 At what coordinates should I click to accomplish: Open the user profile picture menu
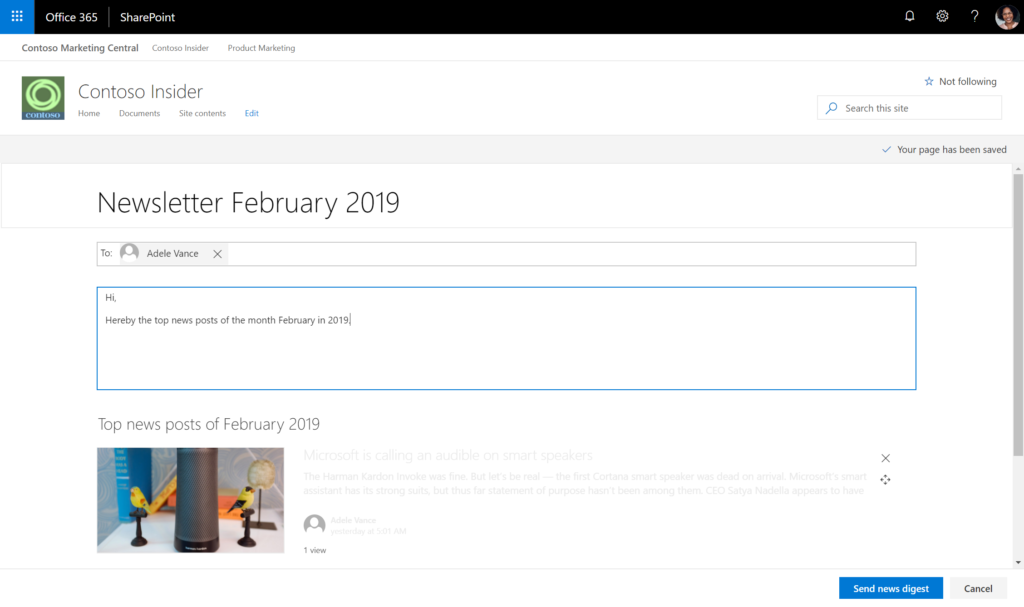1007,16
